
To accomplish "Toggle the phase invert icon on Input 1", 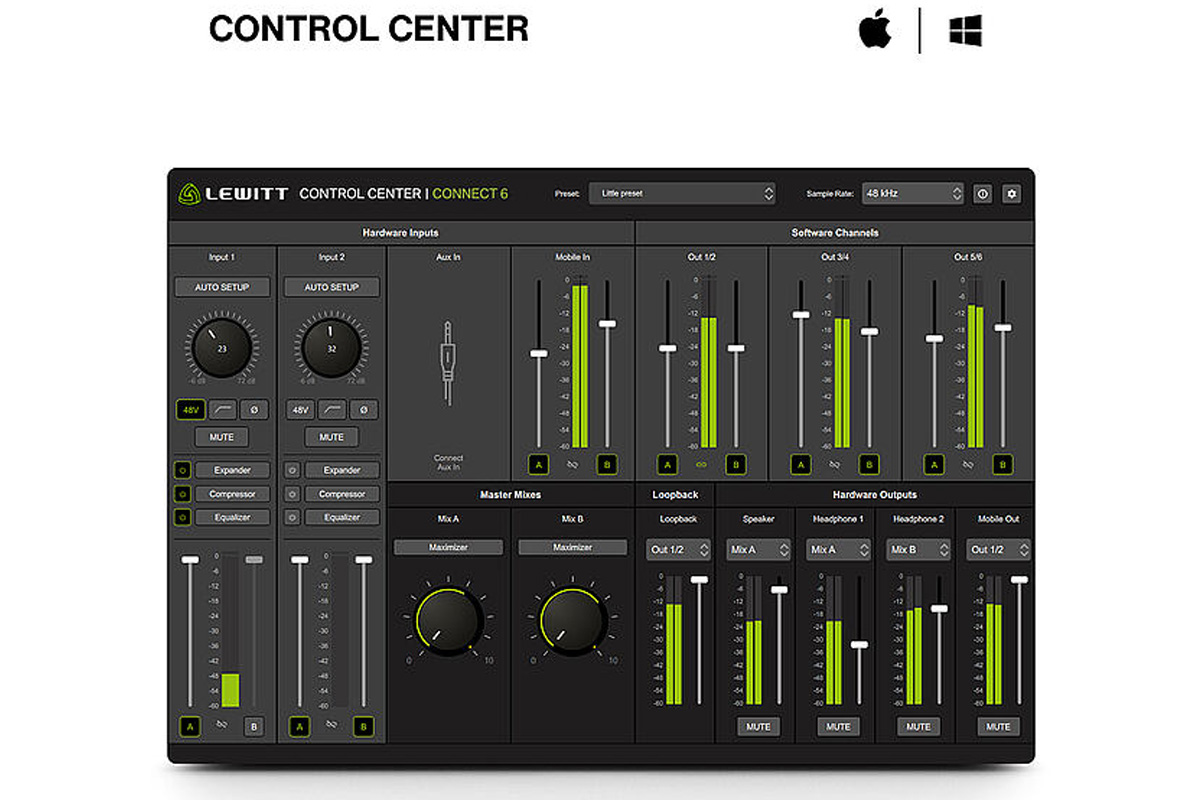I will pyautogui.click(x=254, y=409).
